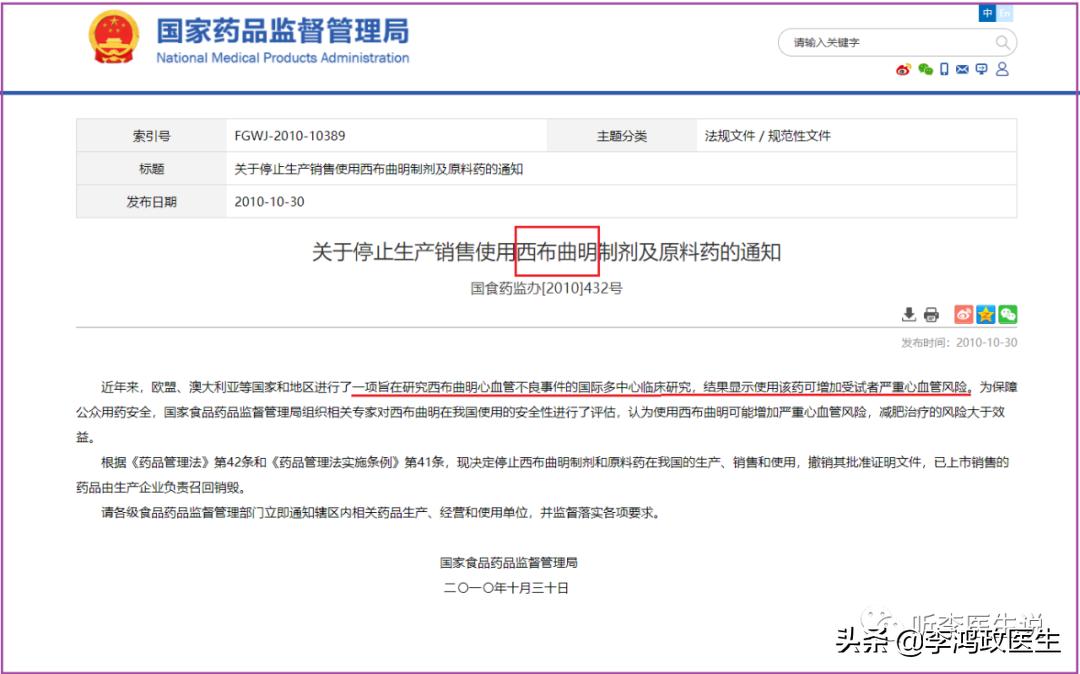1080x674 pixels.
Task: Share the notice via the WeChat icon
Action: click(x=1009, y=314)
